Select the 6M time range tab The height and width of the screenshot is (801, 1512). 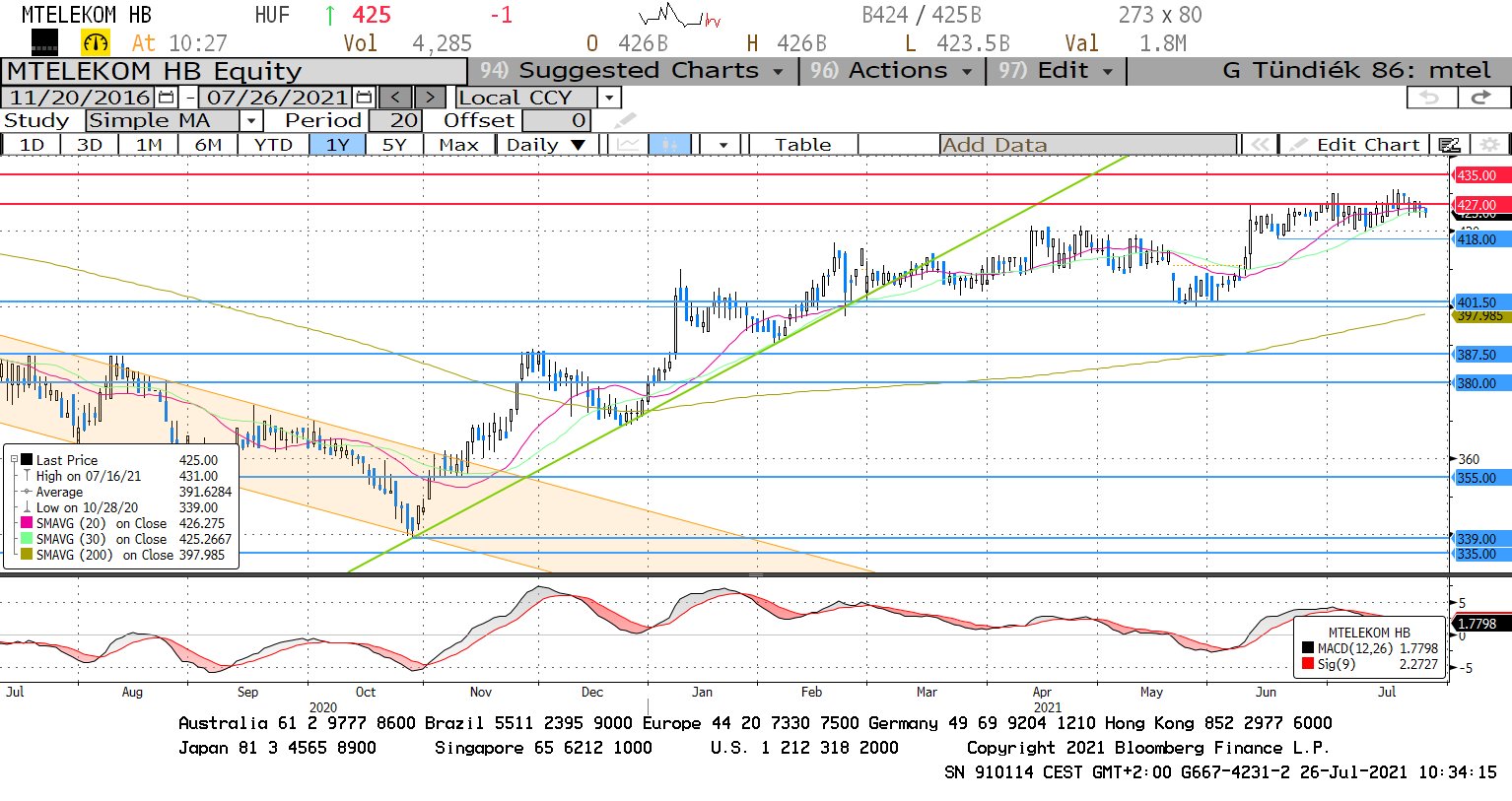(x=208, y=145)
